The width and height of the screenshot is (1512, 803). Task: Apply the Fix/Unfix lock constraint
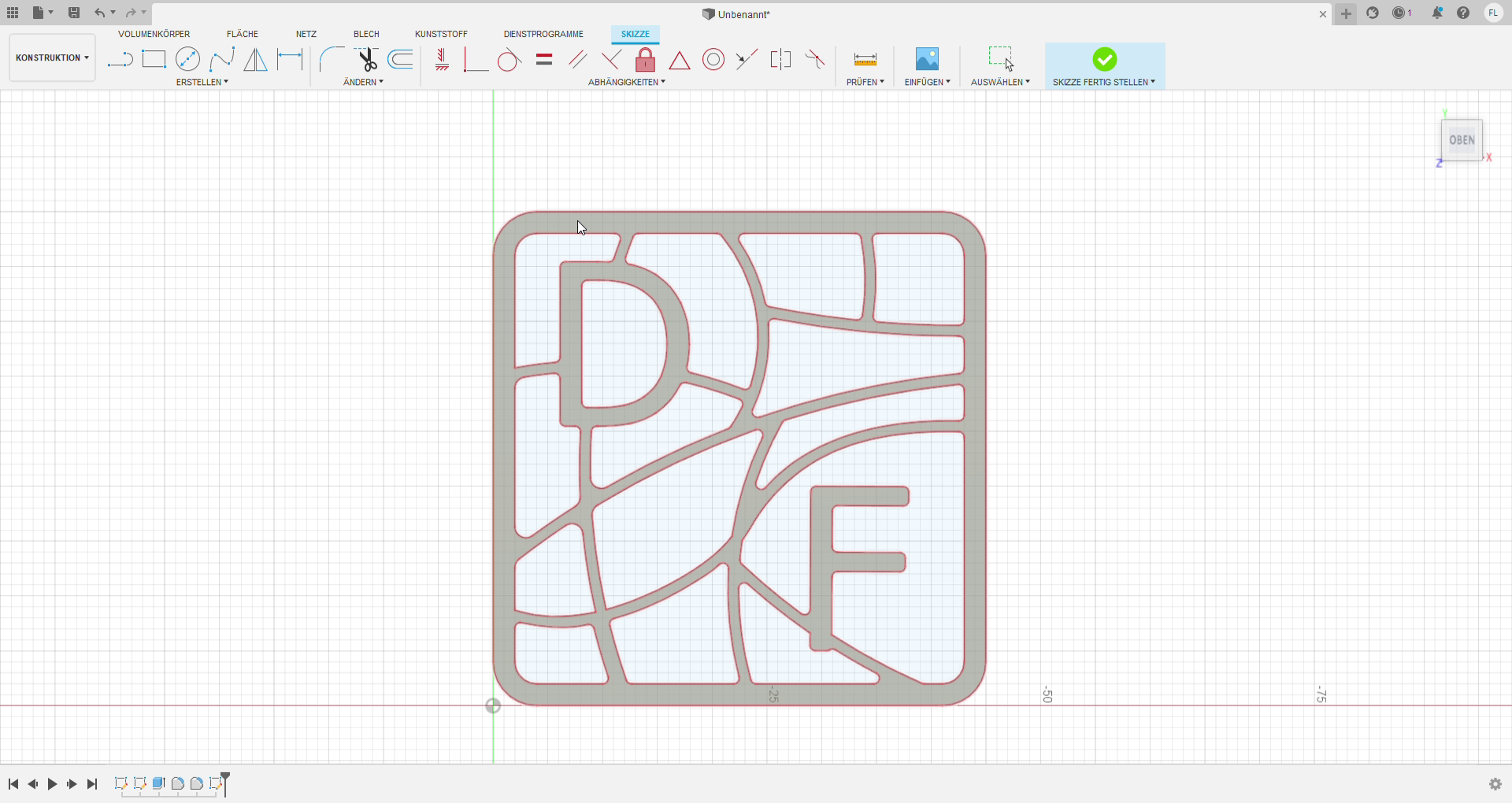(645, 60)
